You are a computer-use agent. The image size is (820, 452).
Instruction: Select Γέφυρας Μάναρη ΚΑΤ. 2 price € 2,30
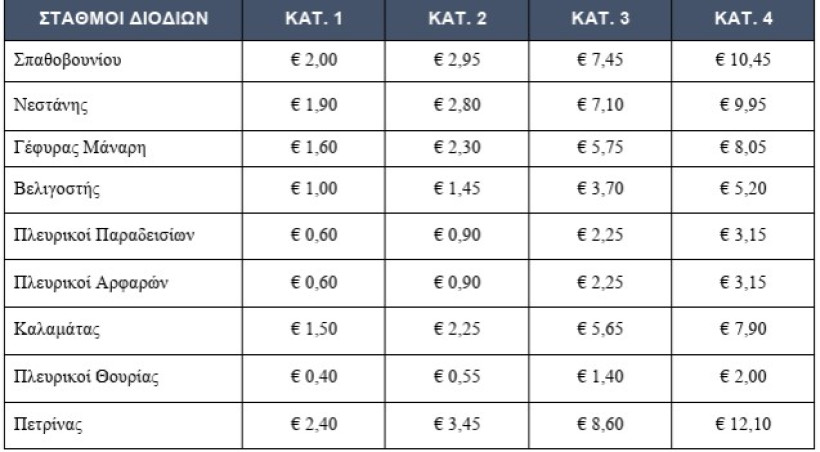[x=456, y=149]
